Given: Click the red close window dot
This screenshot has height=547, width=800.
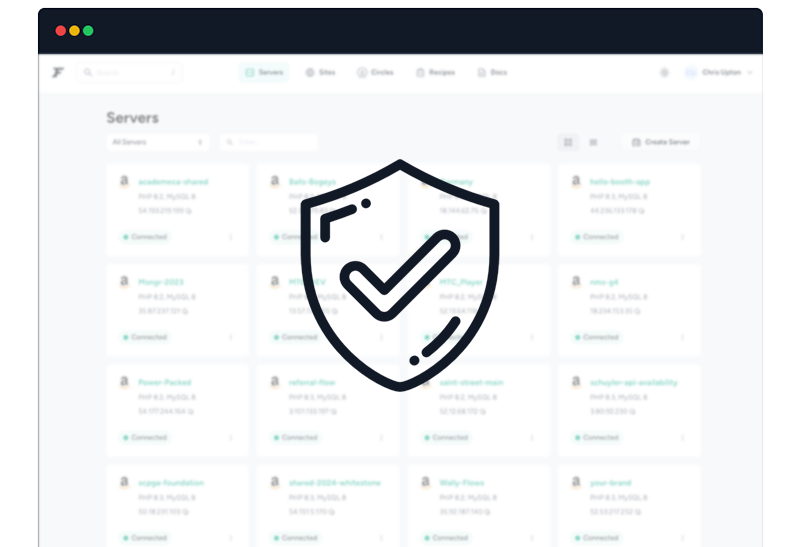Looking at the screenshot, I should [x=61, y=31].
